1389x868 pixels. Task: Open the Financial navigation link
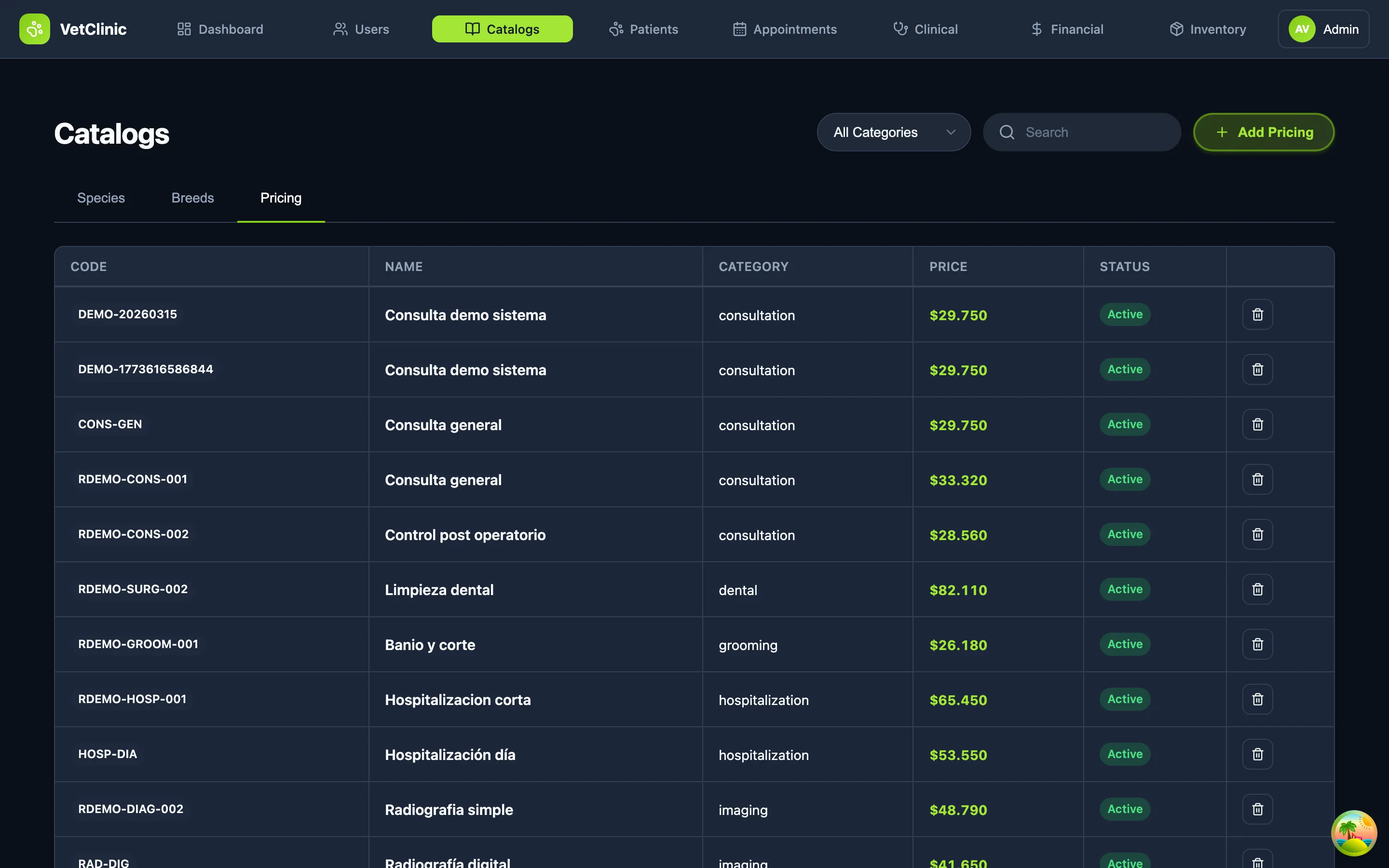(x=1067, y=29)
